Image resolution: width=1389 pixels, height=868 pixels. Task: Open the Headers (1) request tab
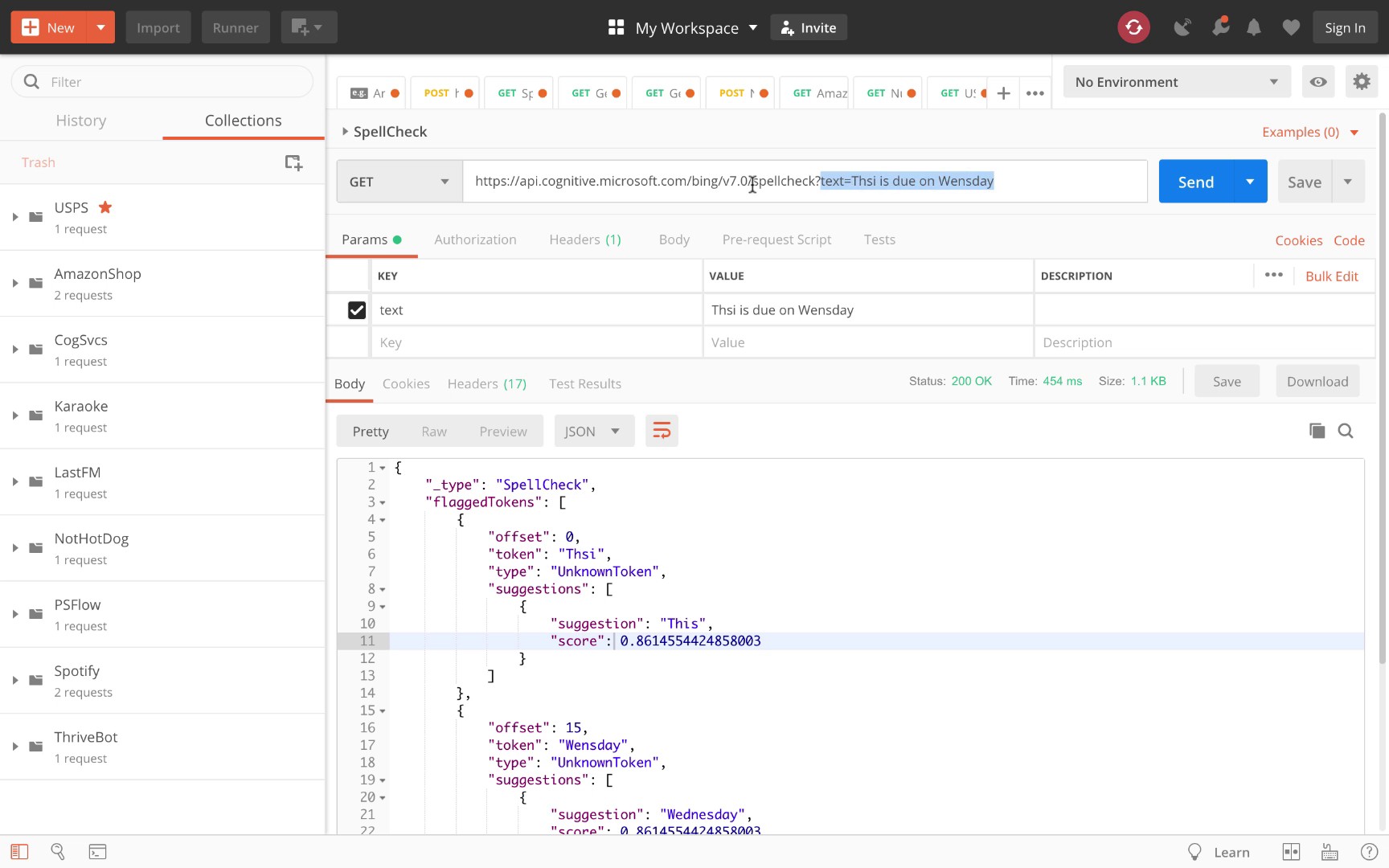click(x=585, y=240)
